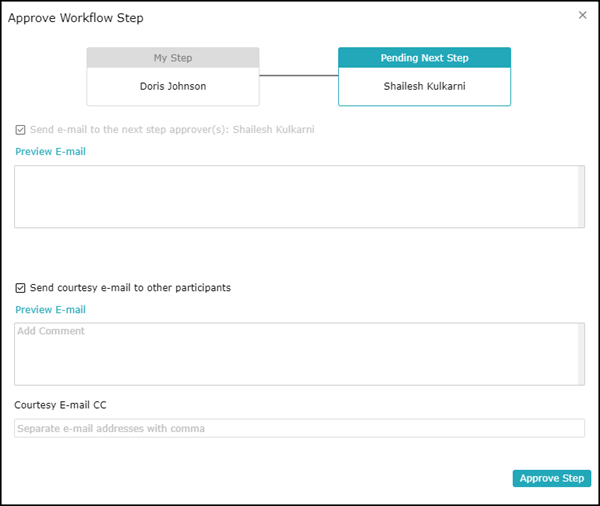Image resolution: width=600 pixels, height=506 pixels.
Task: Click the 'Send e-mail to the next step approver(s)' label text
Action: 172,130
